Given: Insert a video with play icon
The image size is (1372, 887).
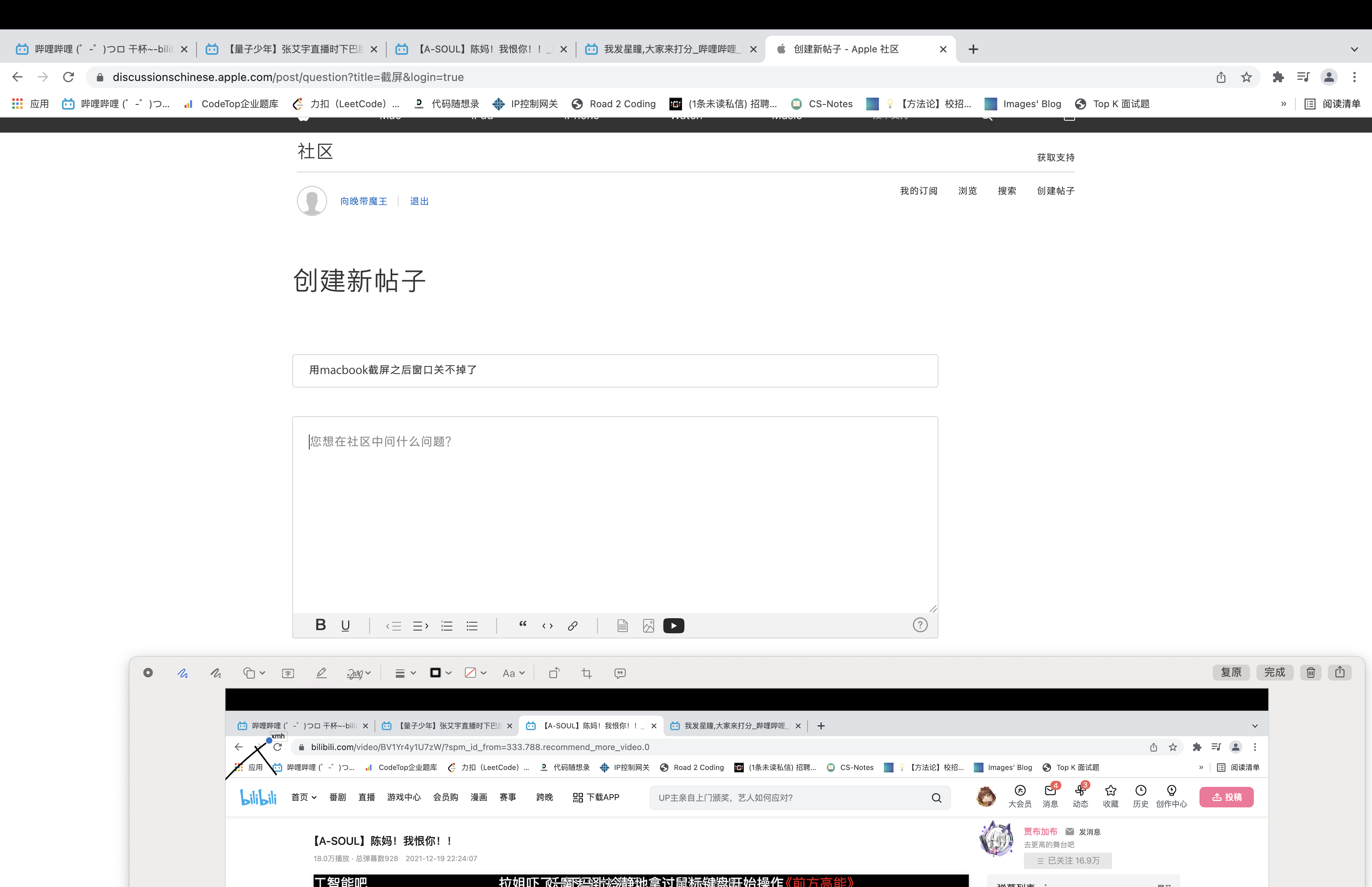Looking at the screenshot, I should point(673,625).
